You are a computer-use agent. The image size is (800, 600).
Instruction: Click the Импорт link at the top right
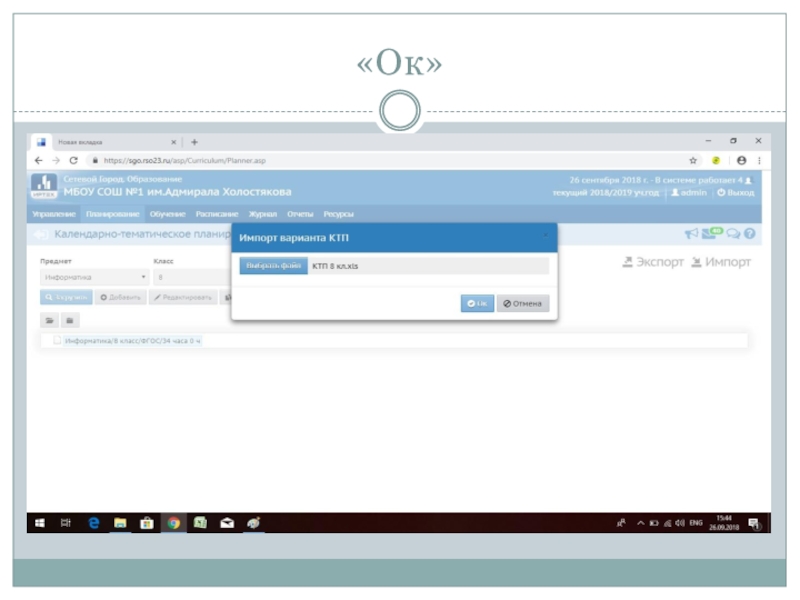pyautogui.click(x=721, y=262)
